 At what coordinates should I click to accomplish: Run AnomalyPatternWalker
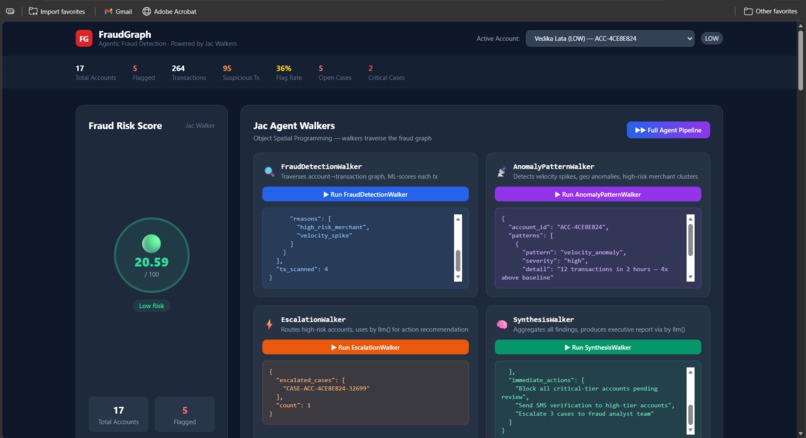coord(598,194)
